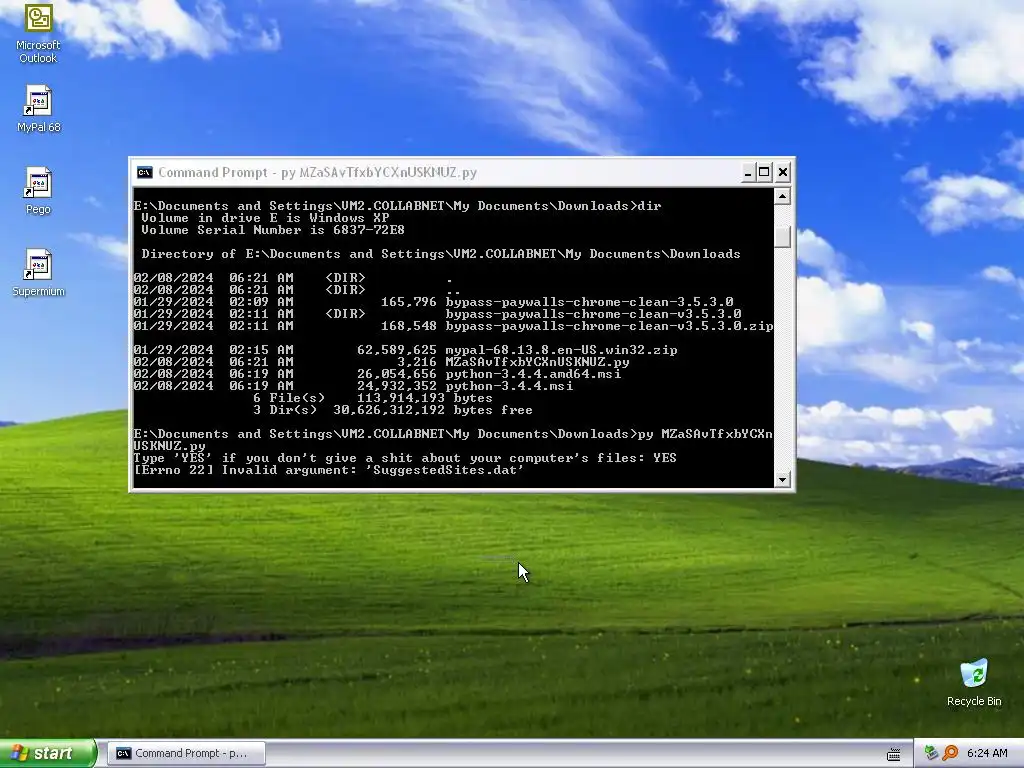Viewport: 1024px width, 768px height.
Task: Select the Pego desktop shortcut
Action: tap(38, 191)
